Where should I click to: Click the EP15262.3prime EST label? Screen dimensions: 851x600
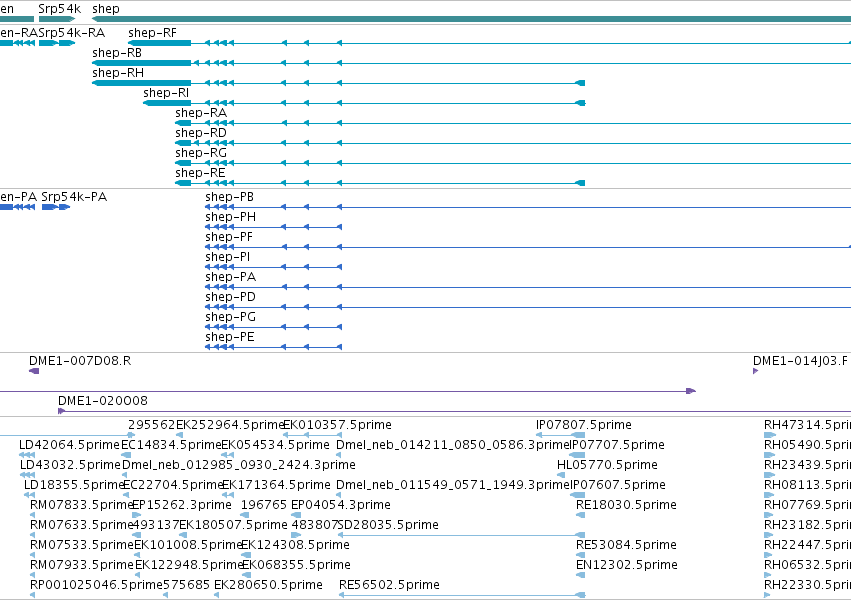[x=182, y=505]
